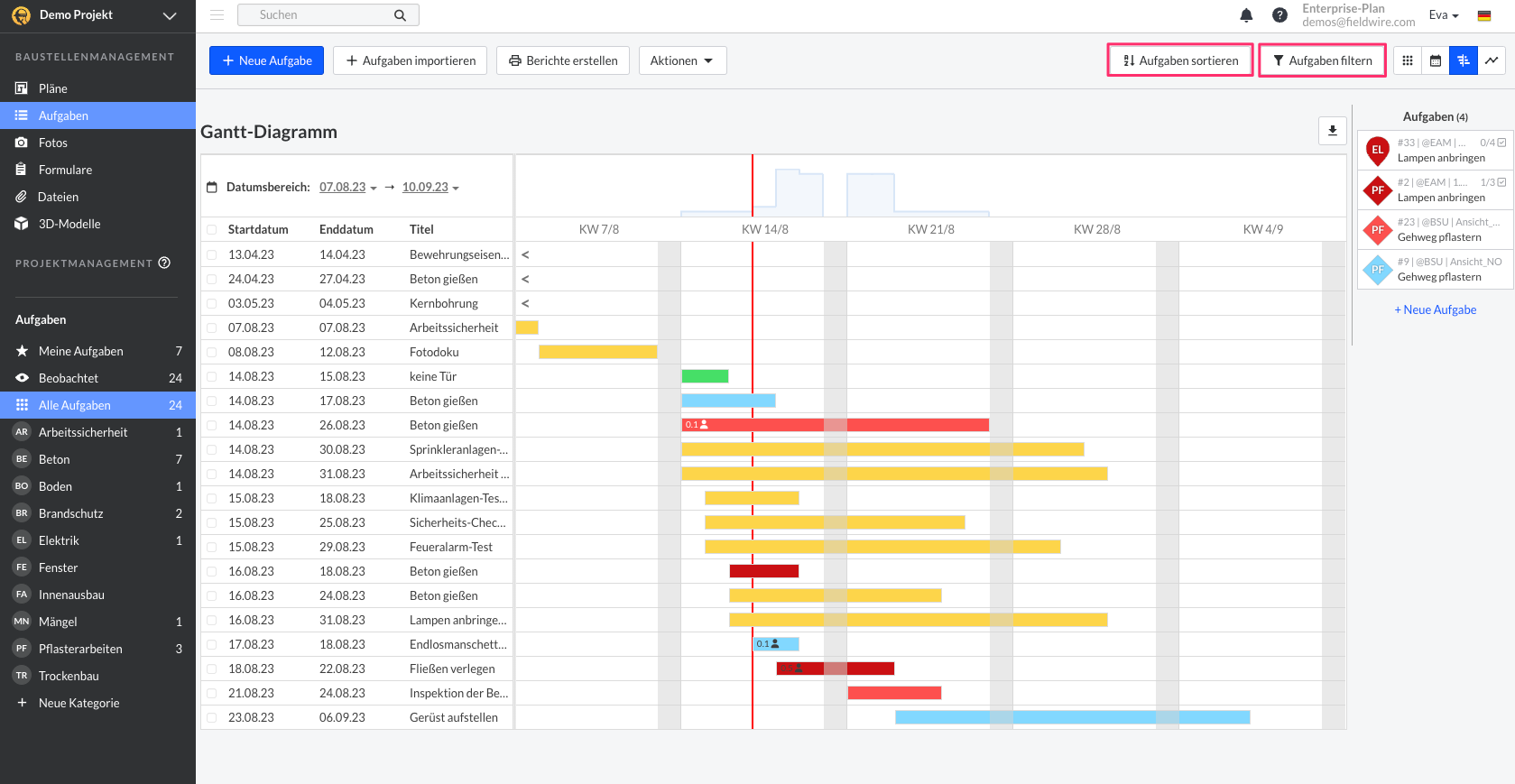Screen dimensions: 1515x784
Task: Expand the Demo Projekt project switcher
Action: [169, 15]
